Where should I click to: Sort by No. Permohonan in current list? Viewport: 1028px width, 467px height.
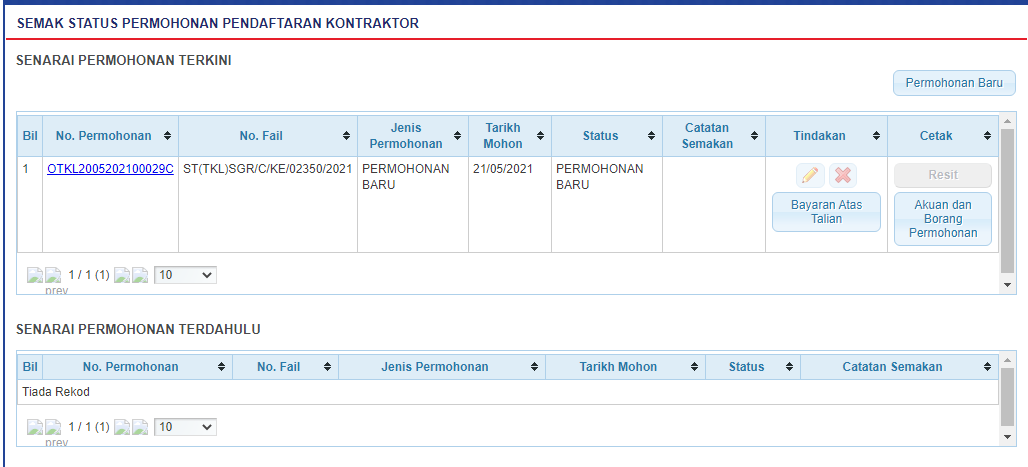[x=110, y=136]
